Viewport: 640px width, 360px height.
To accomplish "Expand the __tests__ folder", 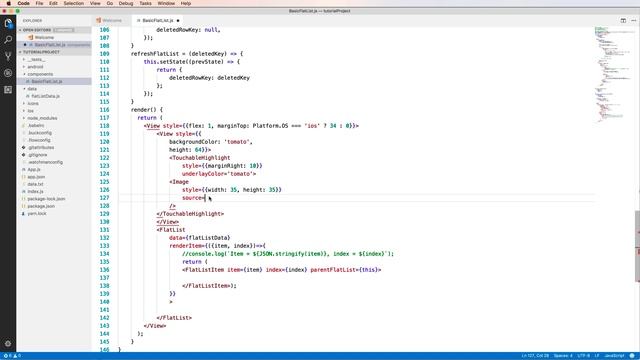I will click(x=36, y=60).
